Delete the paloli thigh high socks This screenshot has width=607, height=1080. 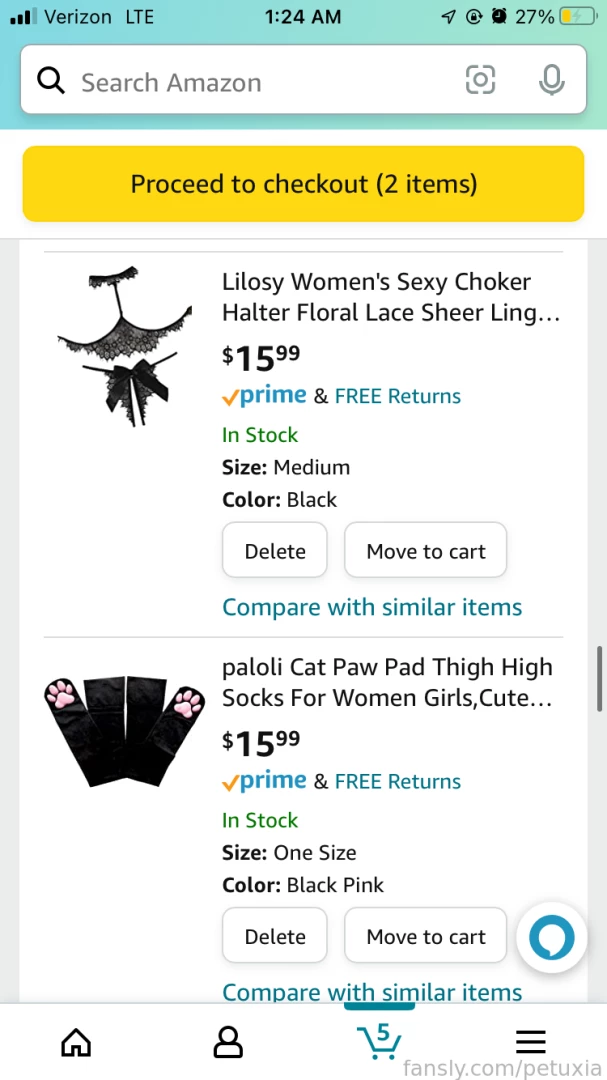click(275, 935)
